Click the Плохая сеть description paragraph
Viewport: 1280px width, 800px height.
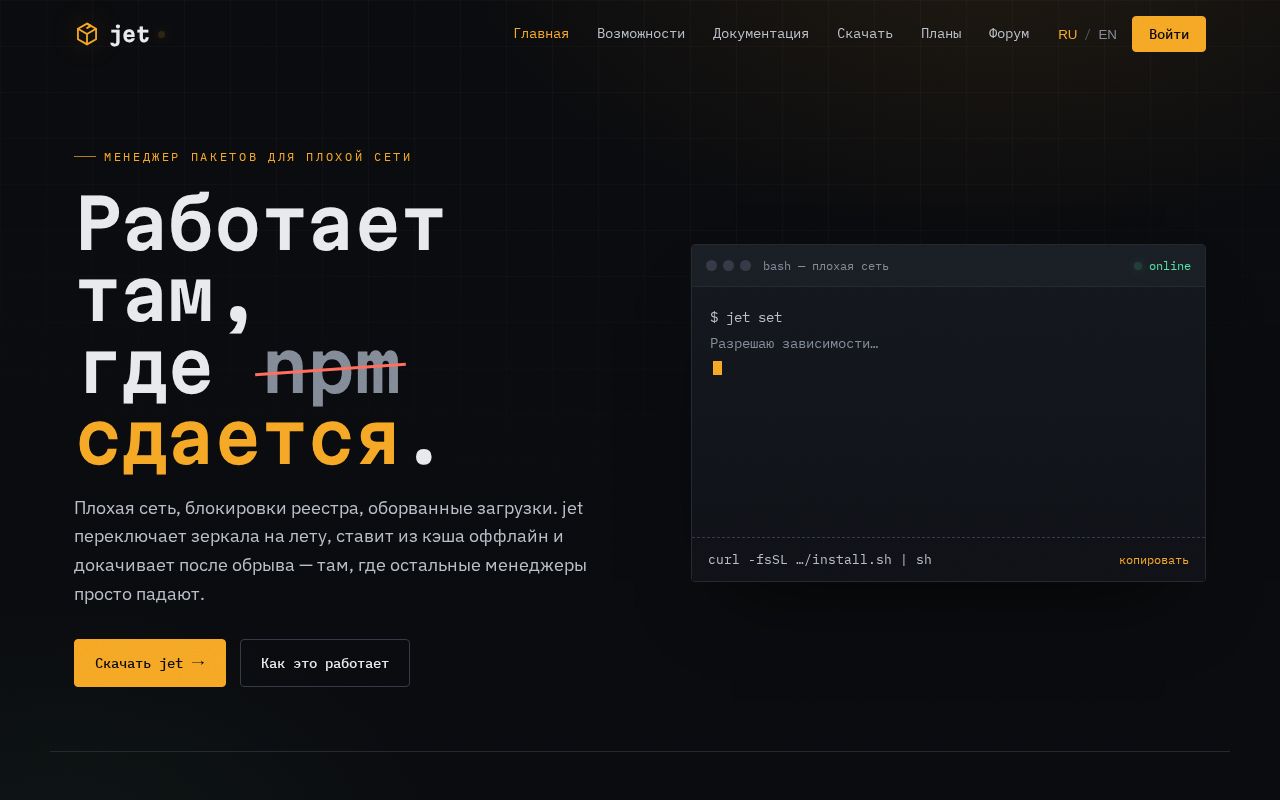click(x=330, y=551)
